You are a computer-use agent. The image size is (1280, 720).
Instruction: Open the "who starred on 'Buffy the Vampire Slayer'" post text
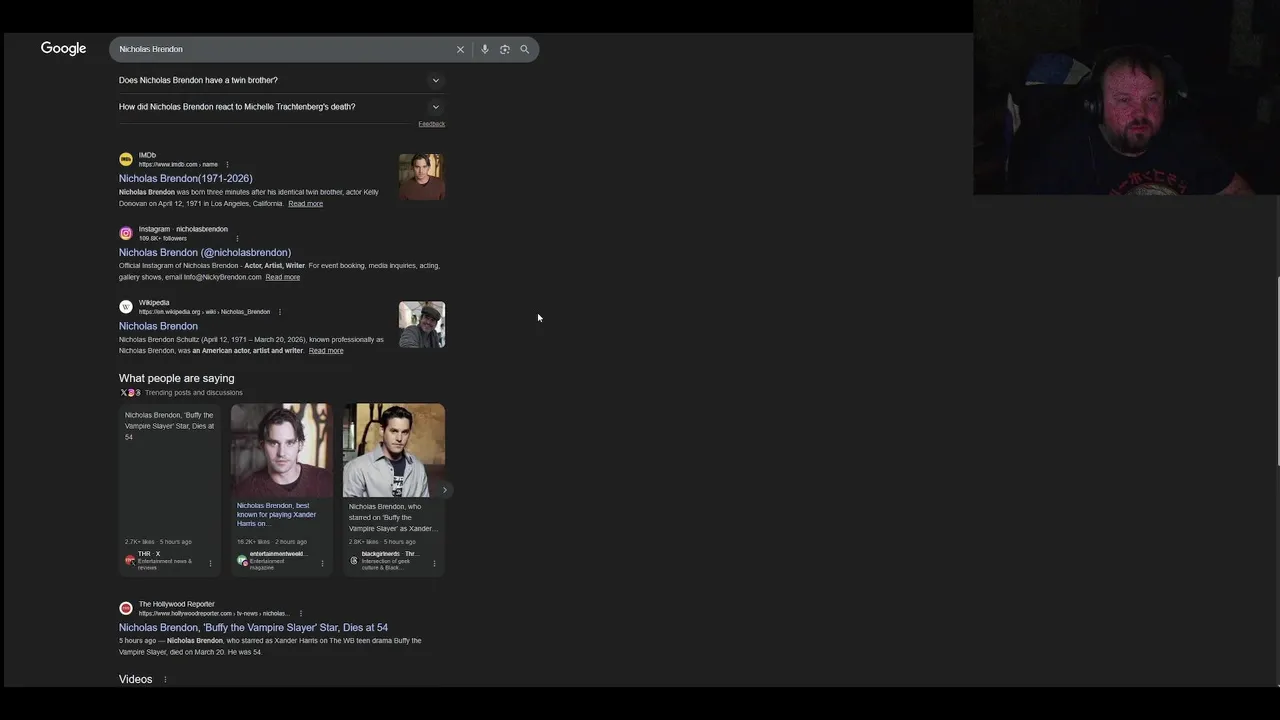pyautogui.click(x=392, y=517)
